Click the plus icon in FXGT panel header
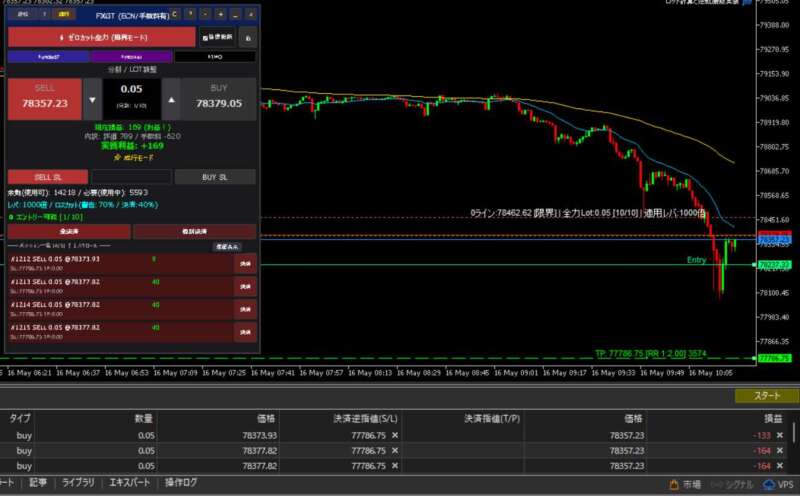This screenshot has width=800, height=496. (220, 14)
